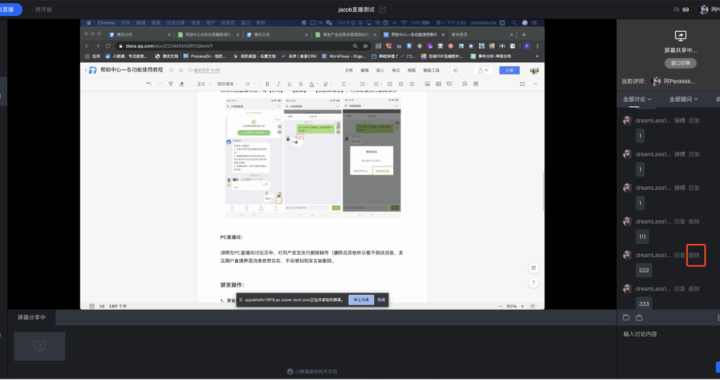The width and height of the screenshot is (720, 380).
Task: Insert image using toolbar picture icon
Action: (x=428, y=84)
